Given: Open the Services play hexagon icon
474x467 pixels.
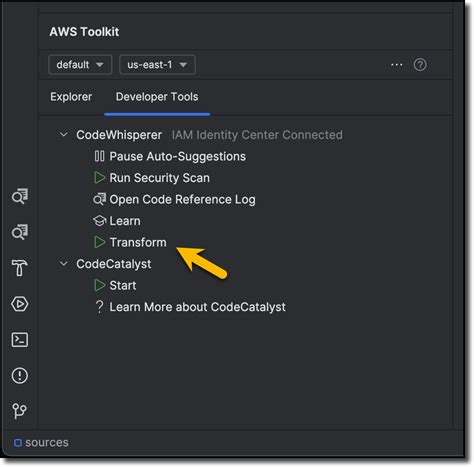Looking at the screenshot, I should (20, 304).
